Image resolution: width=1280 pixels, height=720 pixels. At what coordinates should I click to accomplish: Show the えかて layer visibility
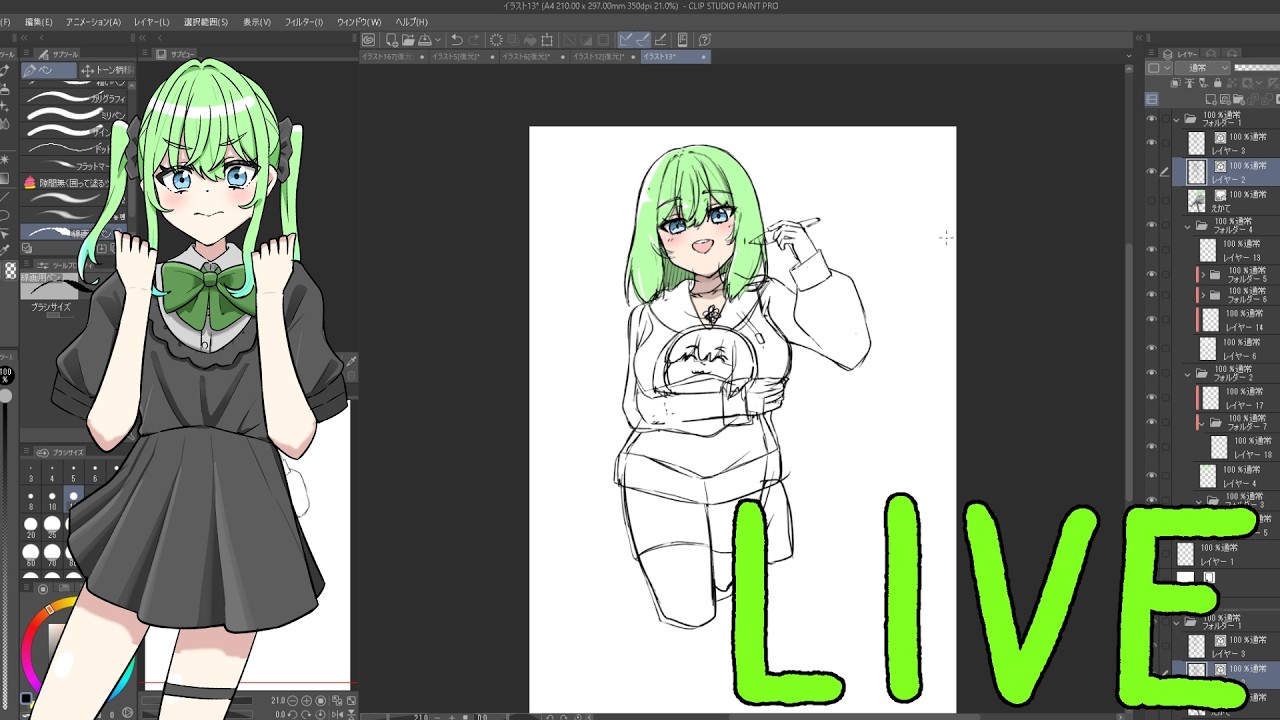[1152, 200]
